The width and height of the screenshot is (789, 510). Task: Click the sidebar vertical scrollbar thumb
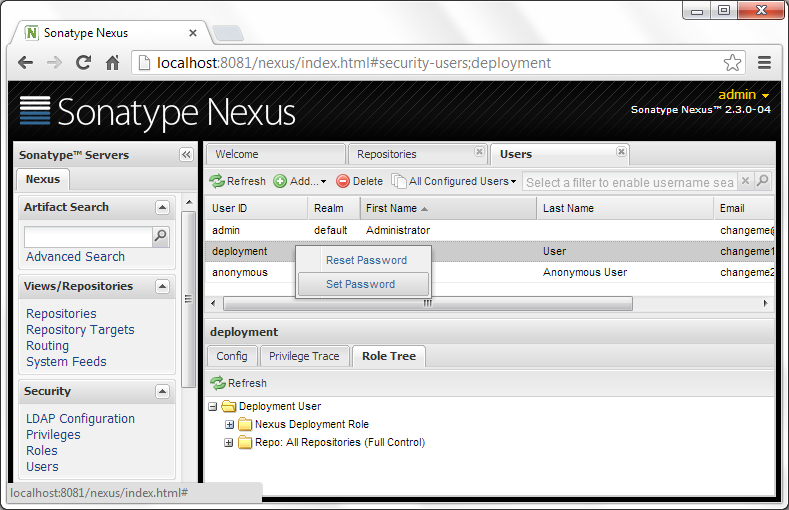[x=189, y=299]
